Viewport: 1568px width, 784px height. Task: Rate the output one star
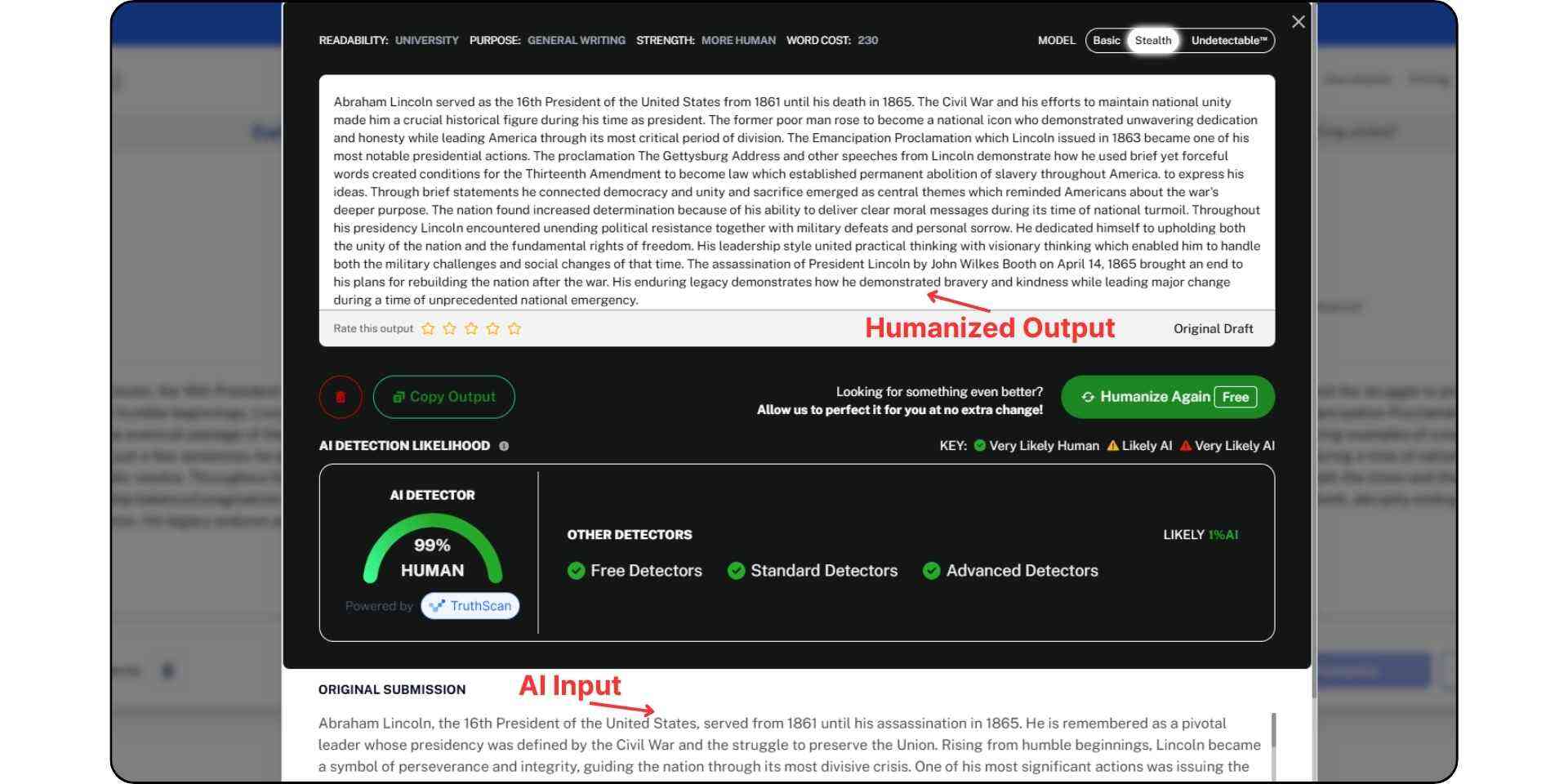point(428,328)
